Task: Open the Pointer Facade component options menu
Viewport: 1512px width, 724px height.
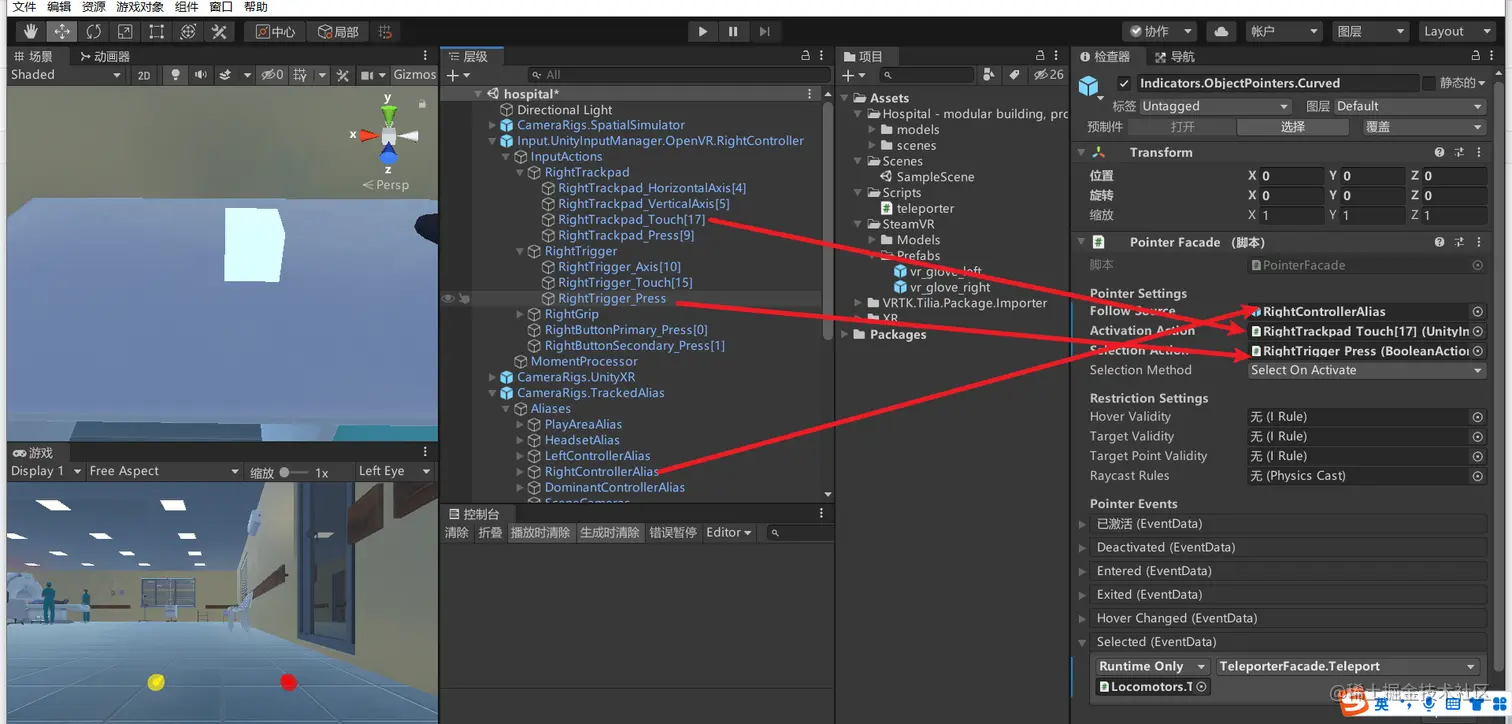Action: (x=1477, y=242)
